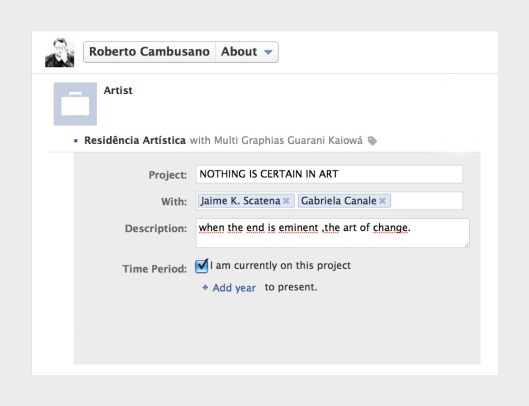529x406 pixels.
Task: Remove Gabriela Canale tag with x
Action: click(x=382, y=201)
